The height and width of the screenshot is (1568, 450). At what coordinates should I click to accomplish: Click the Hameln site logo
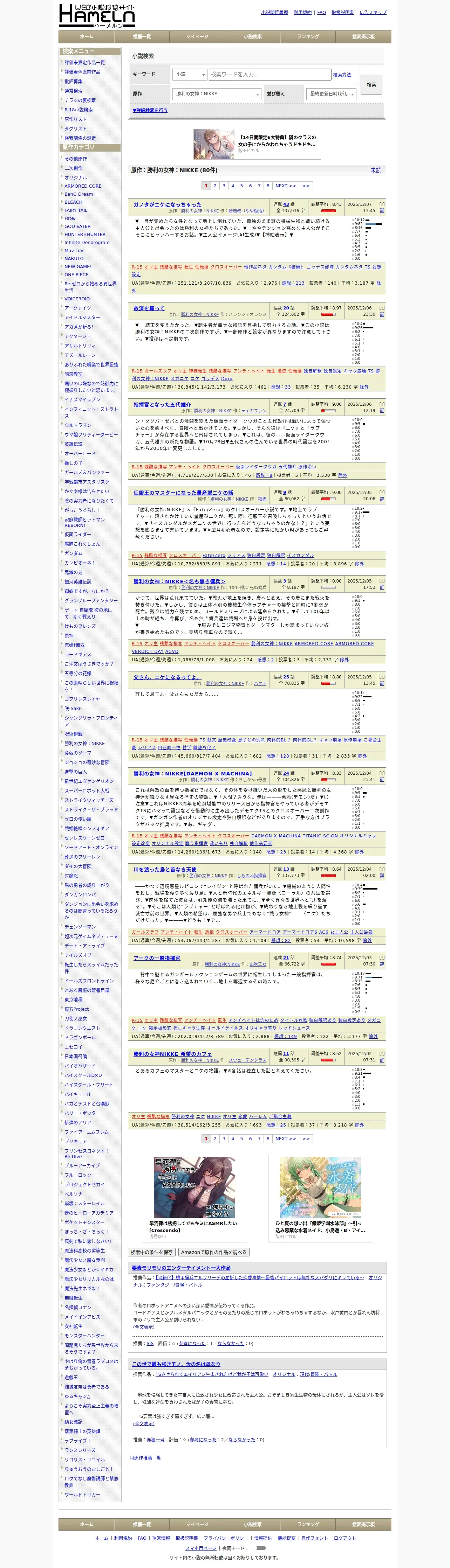point(97,15)
